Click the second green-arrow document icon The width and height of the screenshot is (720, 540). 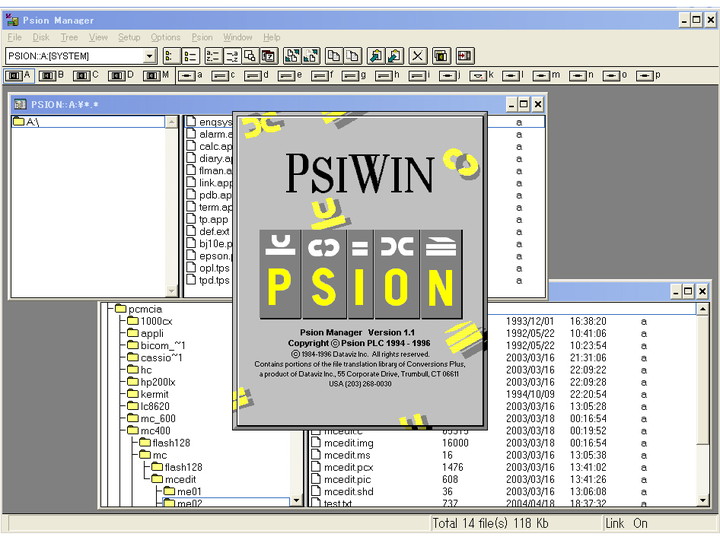tap(395, 56)
